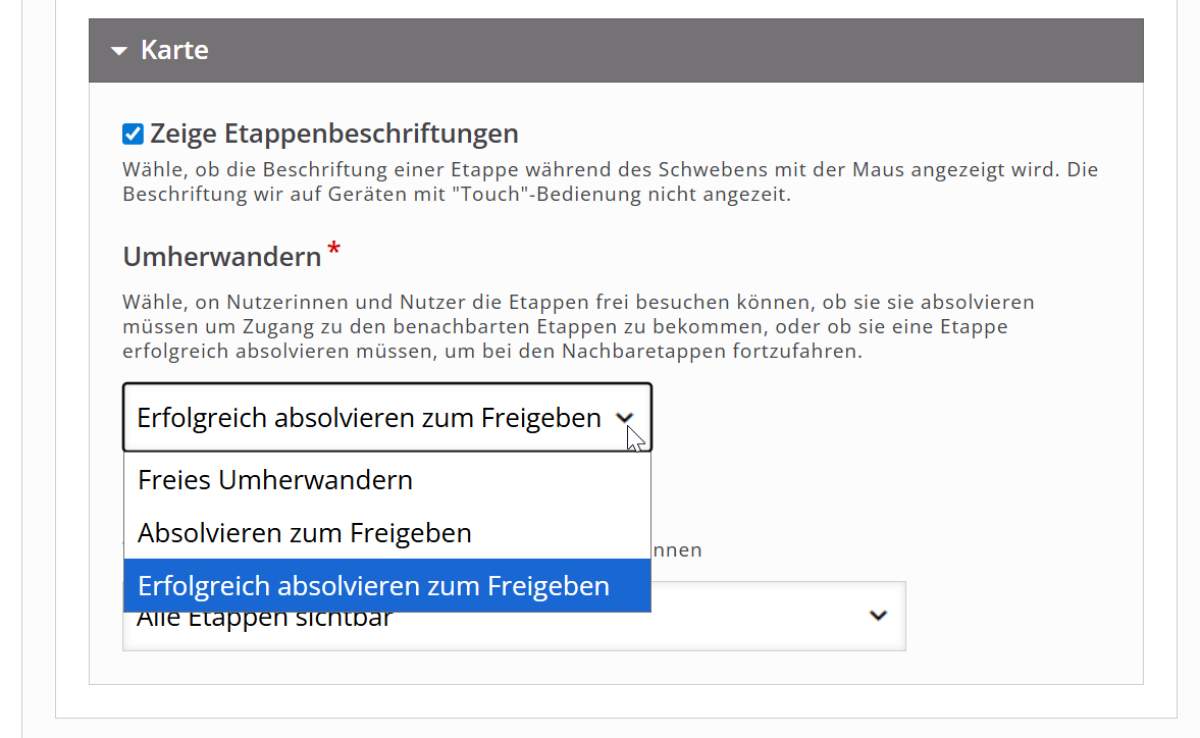The height and width of the screenshot is (738, 1200).
Task: Click the Karte section heading text
Action: (174, 50)
